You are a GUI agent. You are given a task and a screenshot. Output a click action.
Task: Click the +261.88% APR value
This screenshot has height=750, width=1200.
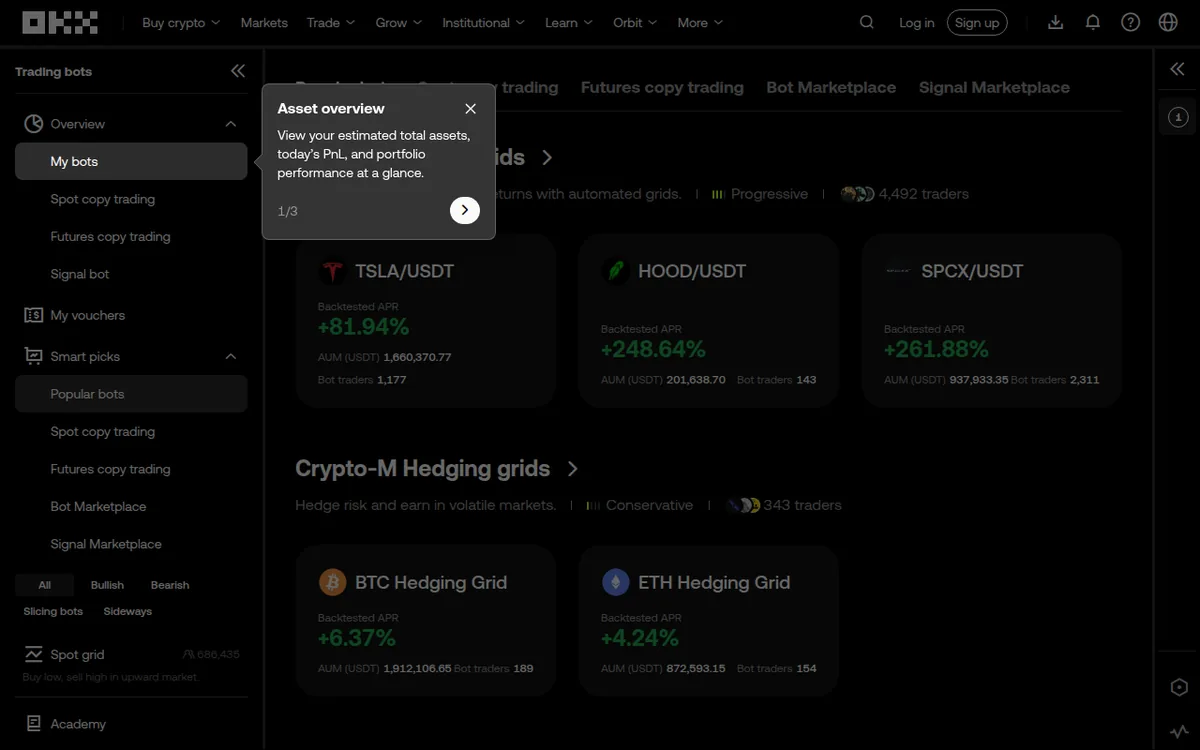click(936, 349)
